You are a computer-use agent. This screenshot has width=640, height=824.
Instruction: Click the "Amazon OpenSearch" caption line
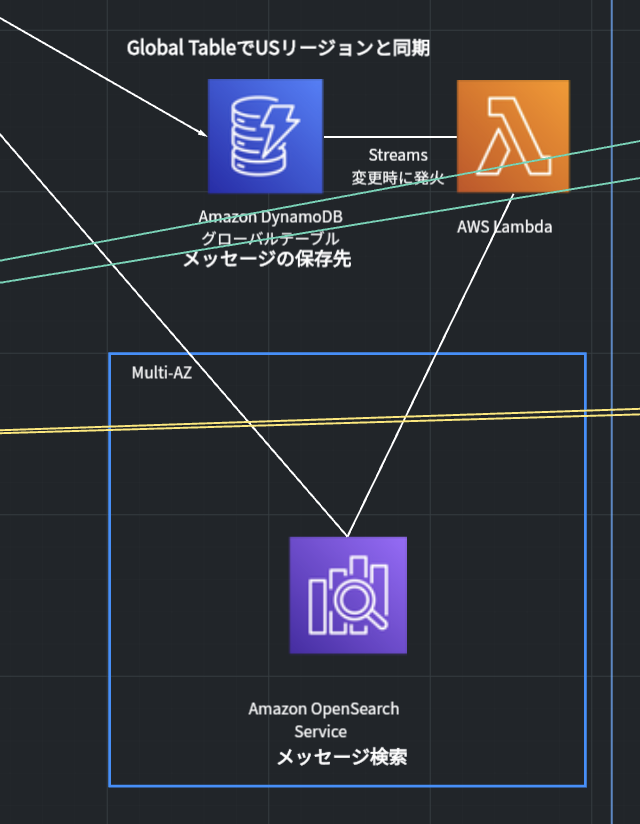324,709
